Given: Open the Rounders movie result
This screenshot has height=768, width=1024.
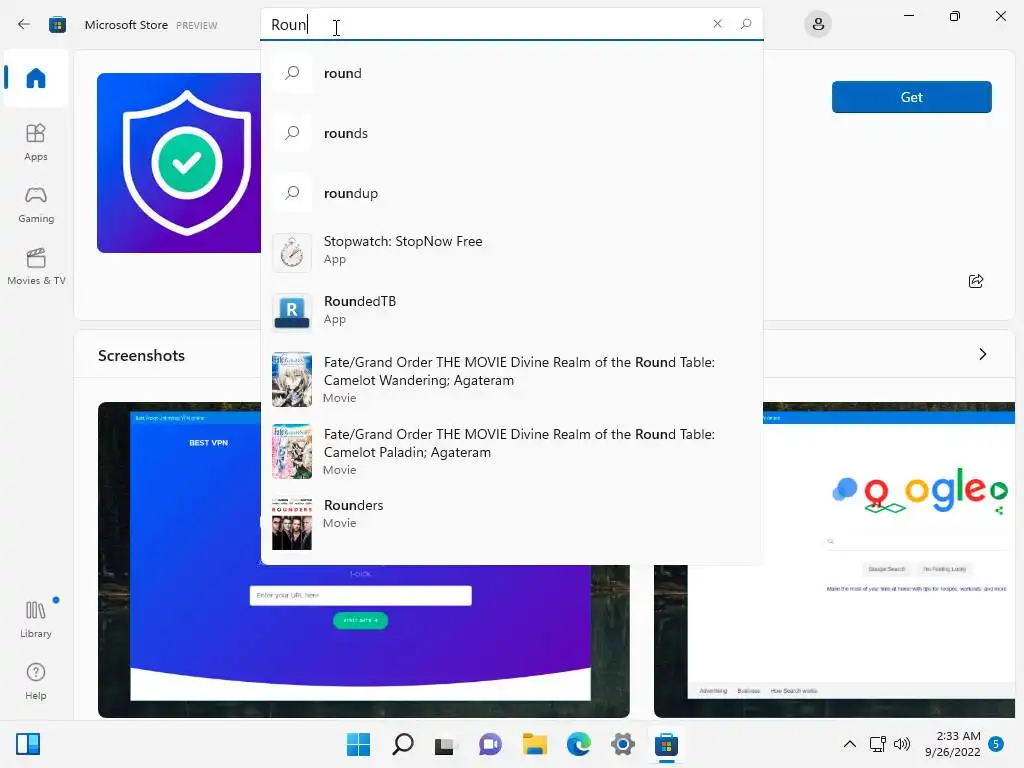Looking at the screenshot, I should point(511,523).
